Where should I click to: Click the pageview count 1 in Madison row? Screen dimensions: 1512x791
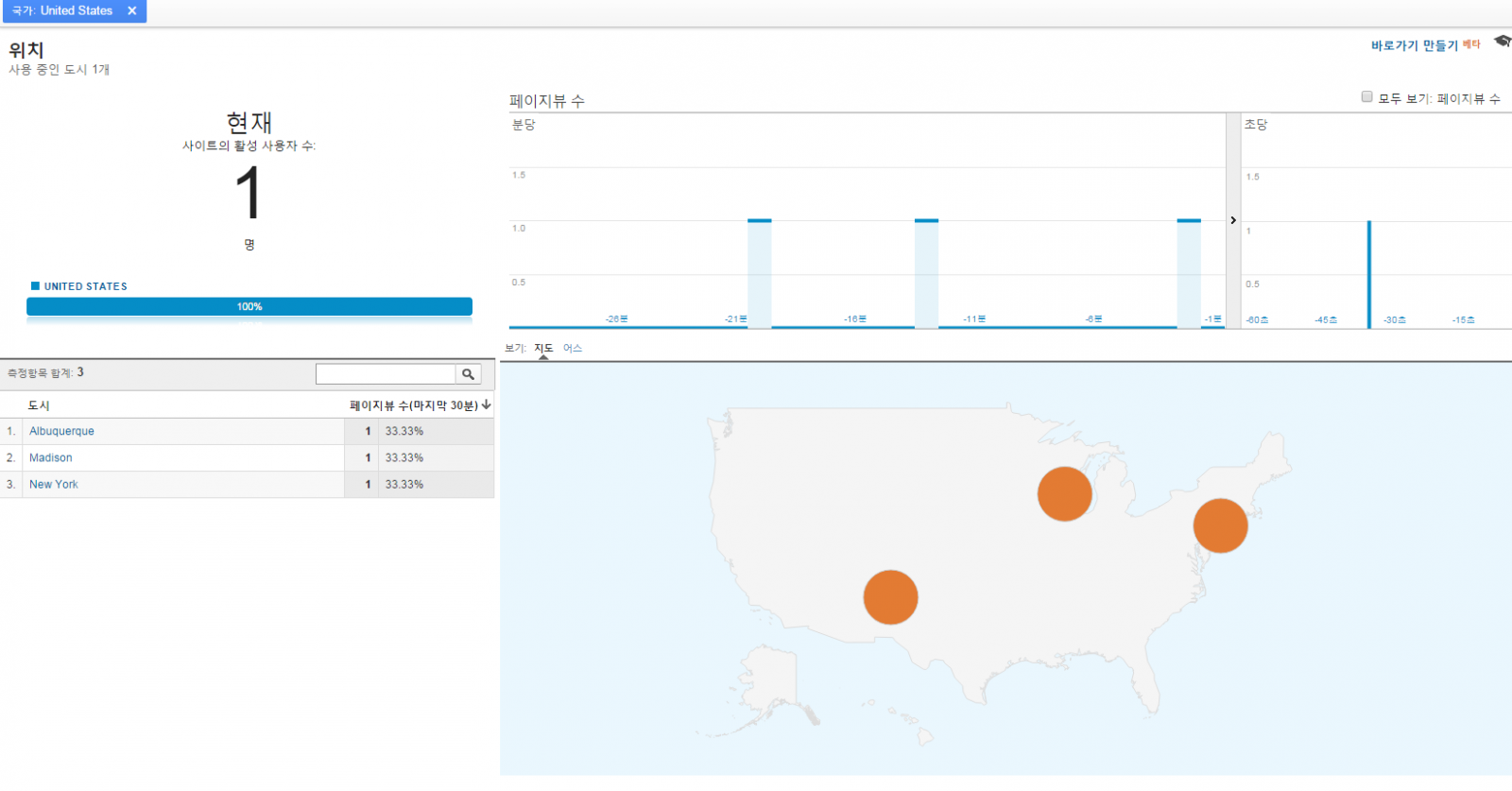pos(369,458)
